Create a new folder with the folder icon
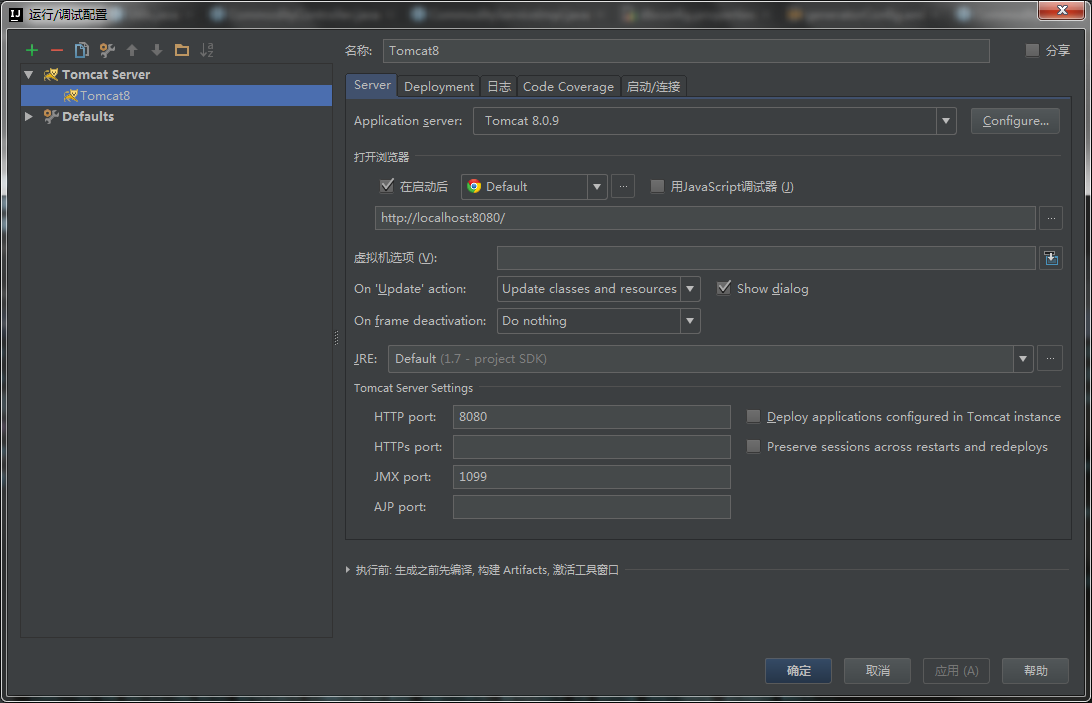Image resolution: width=1092 pixels, height=703 pixels. click(x=182, y=50)
